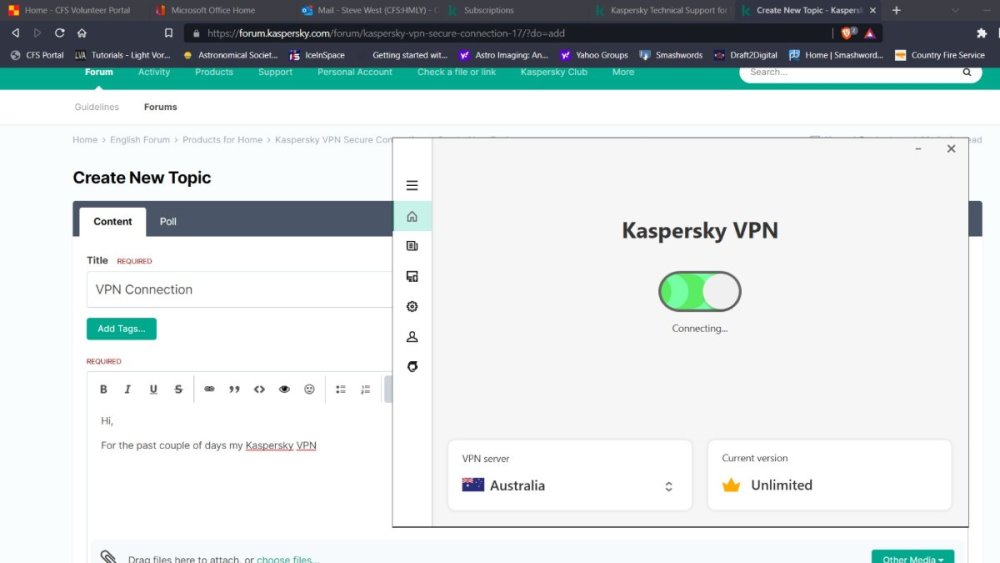Open the Yahoo Groups bookmark
The image size is (1000, 563).
(594, 55)
